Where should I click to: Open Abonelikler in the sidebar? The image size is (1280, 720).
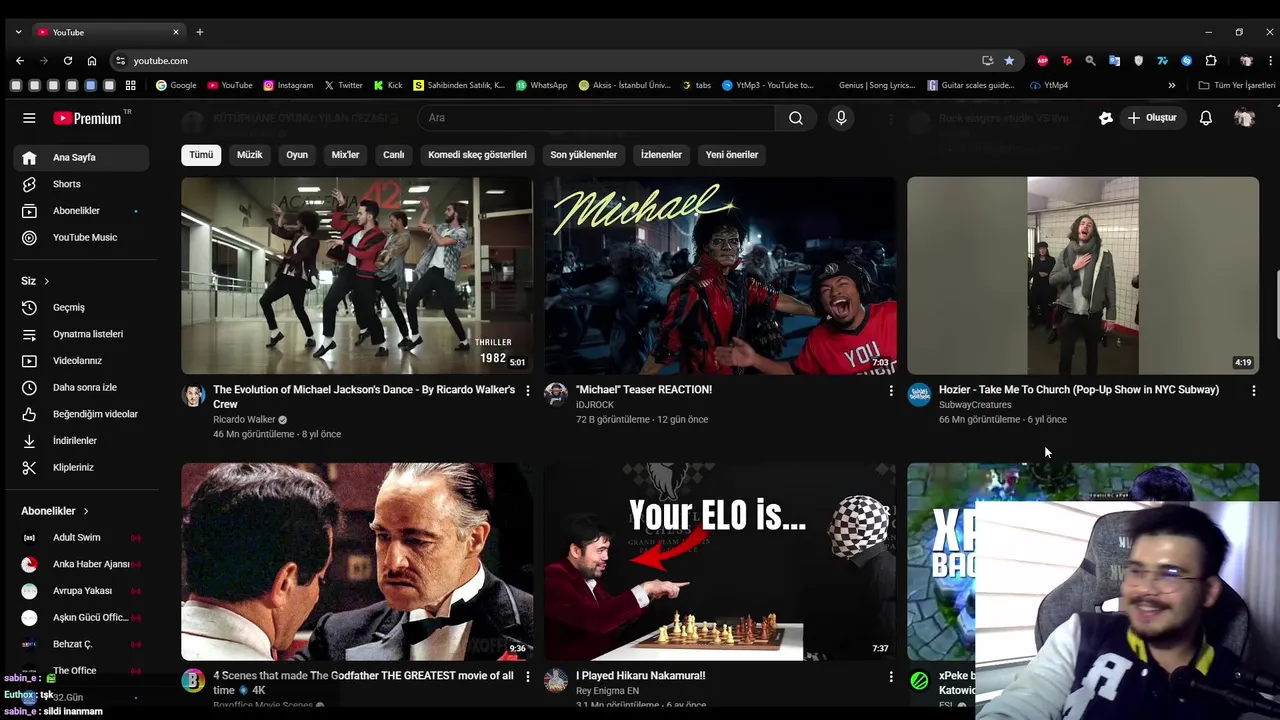tap(81, 211)
